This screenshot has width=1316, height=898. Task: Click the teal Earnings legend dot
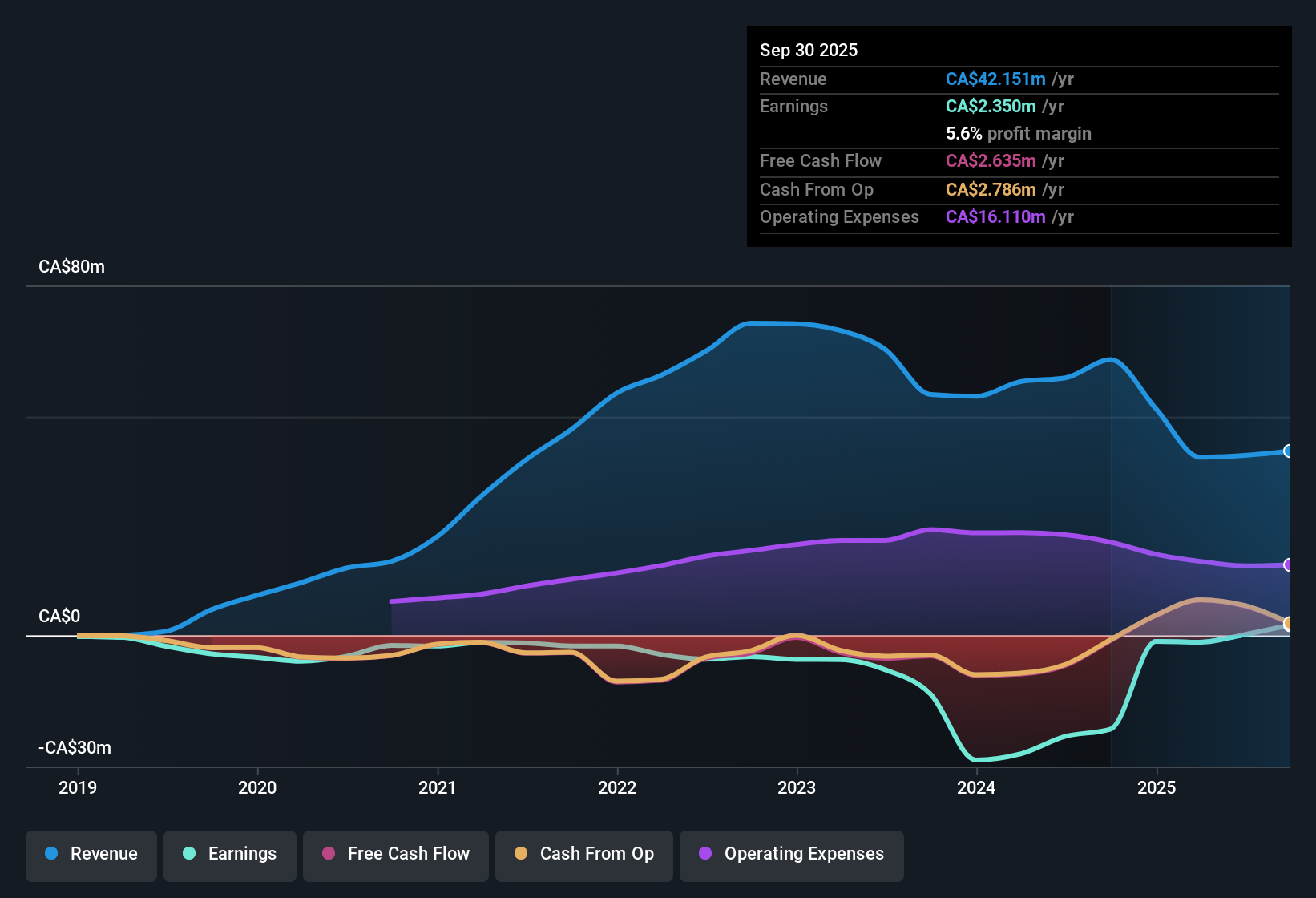[x=190, y=855]
